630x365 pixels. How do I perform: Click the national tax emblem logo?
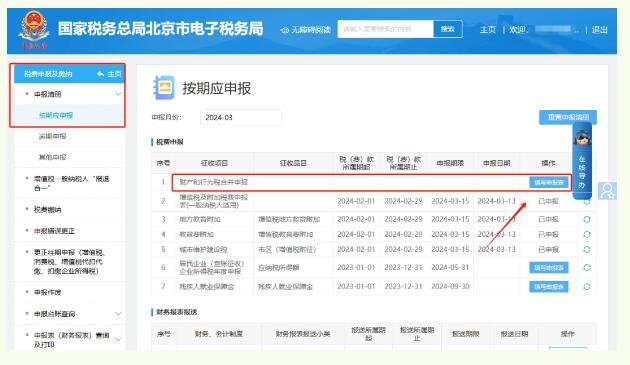[x=34, y=29]
